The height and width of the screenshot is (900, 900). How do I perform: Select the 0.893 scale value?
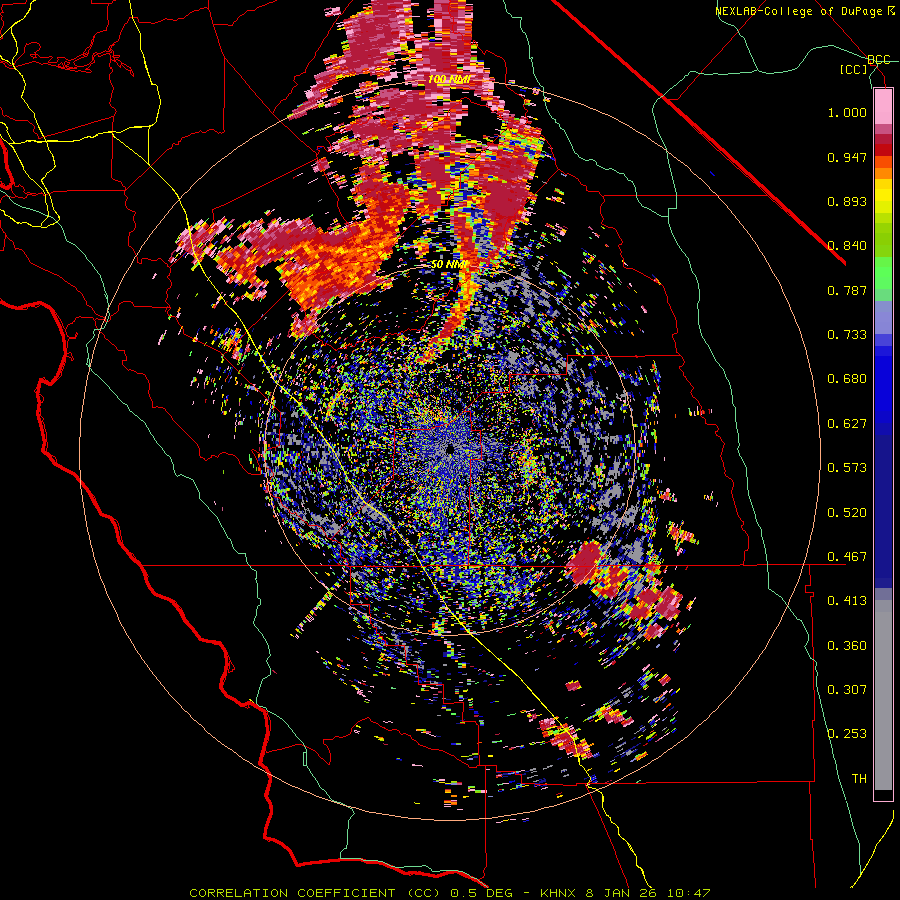pos(847,201)
